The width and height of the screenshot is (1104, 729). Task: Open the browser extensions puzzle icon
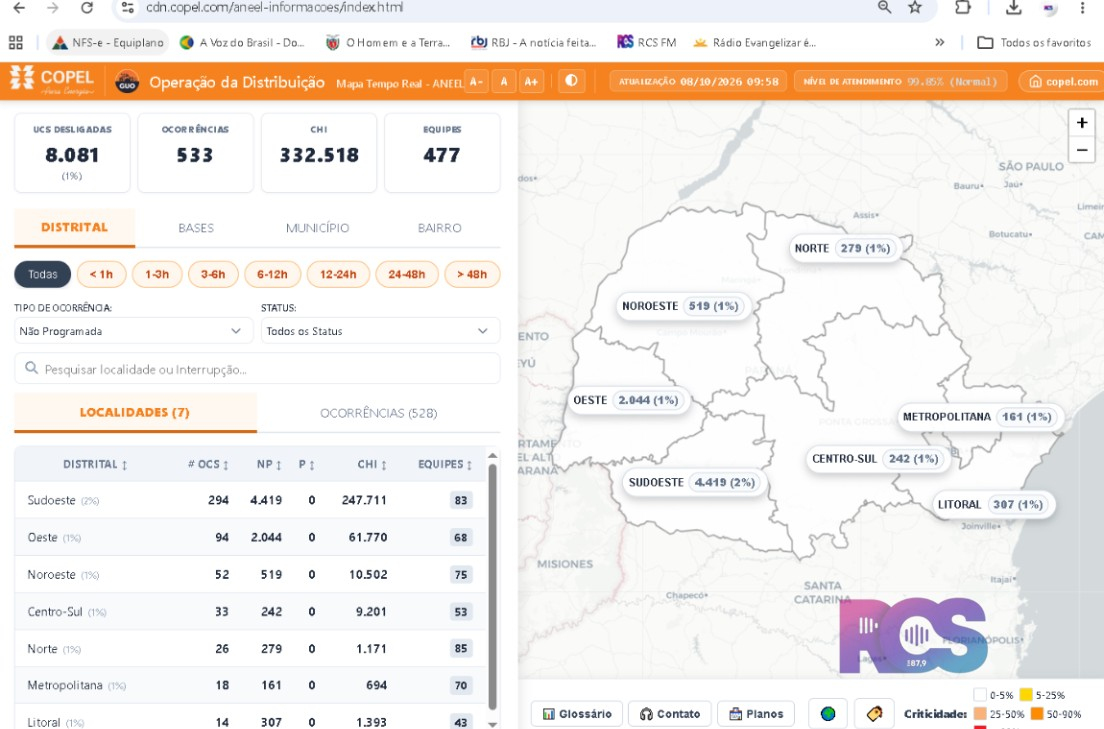coord(962,8)
